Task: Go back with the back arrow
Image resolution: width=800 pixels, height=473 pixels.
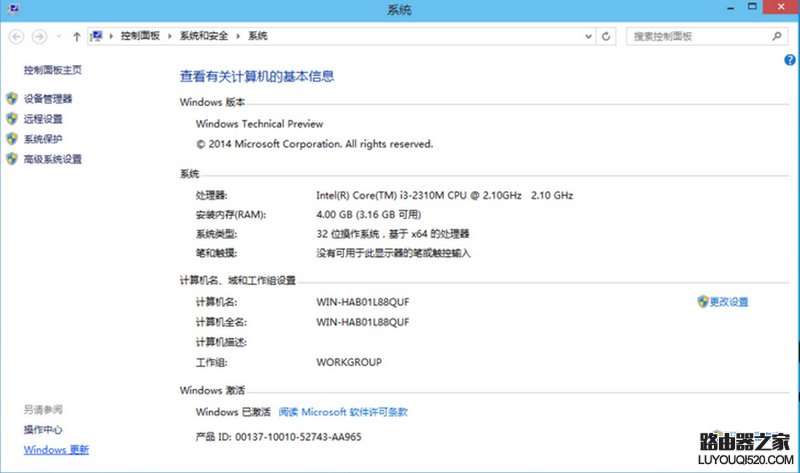Action: point(16,36)
